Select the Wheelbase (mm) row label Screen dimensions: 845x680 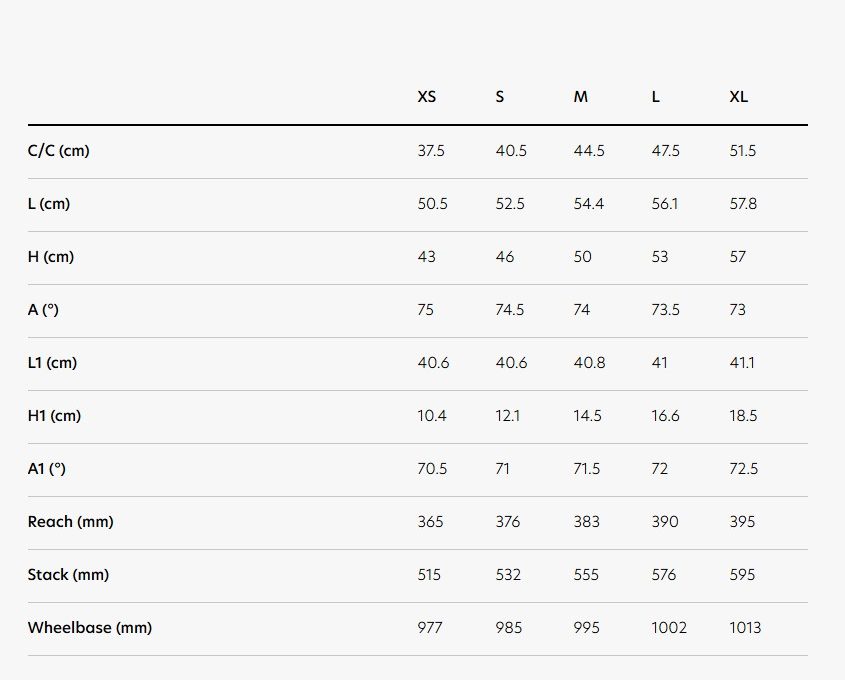click(90, 628)
